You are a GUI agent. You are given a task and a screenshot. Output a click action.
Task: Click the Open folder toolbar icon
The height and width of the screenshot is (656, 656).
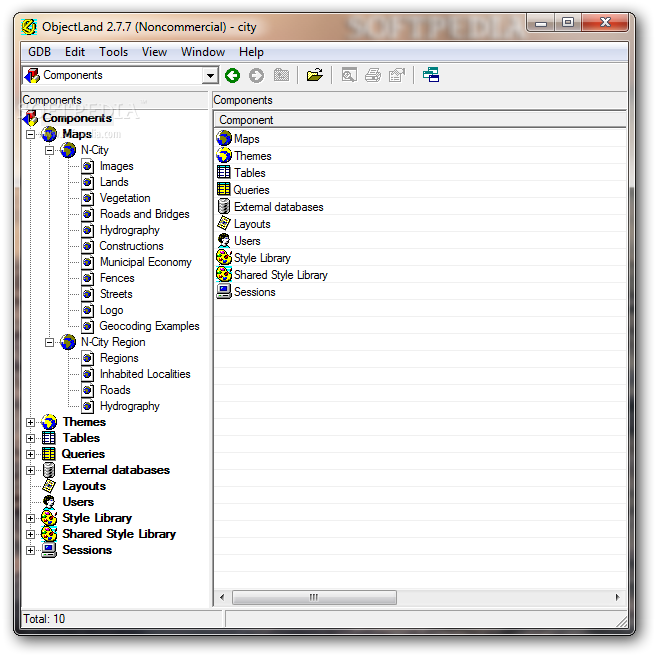[x=315, y=75]
